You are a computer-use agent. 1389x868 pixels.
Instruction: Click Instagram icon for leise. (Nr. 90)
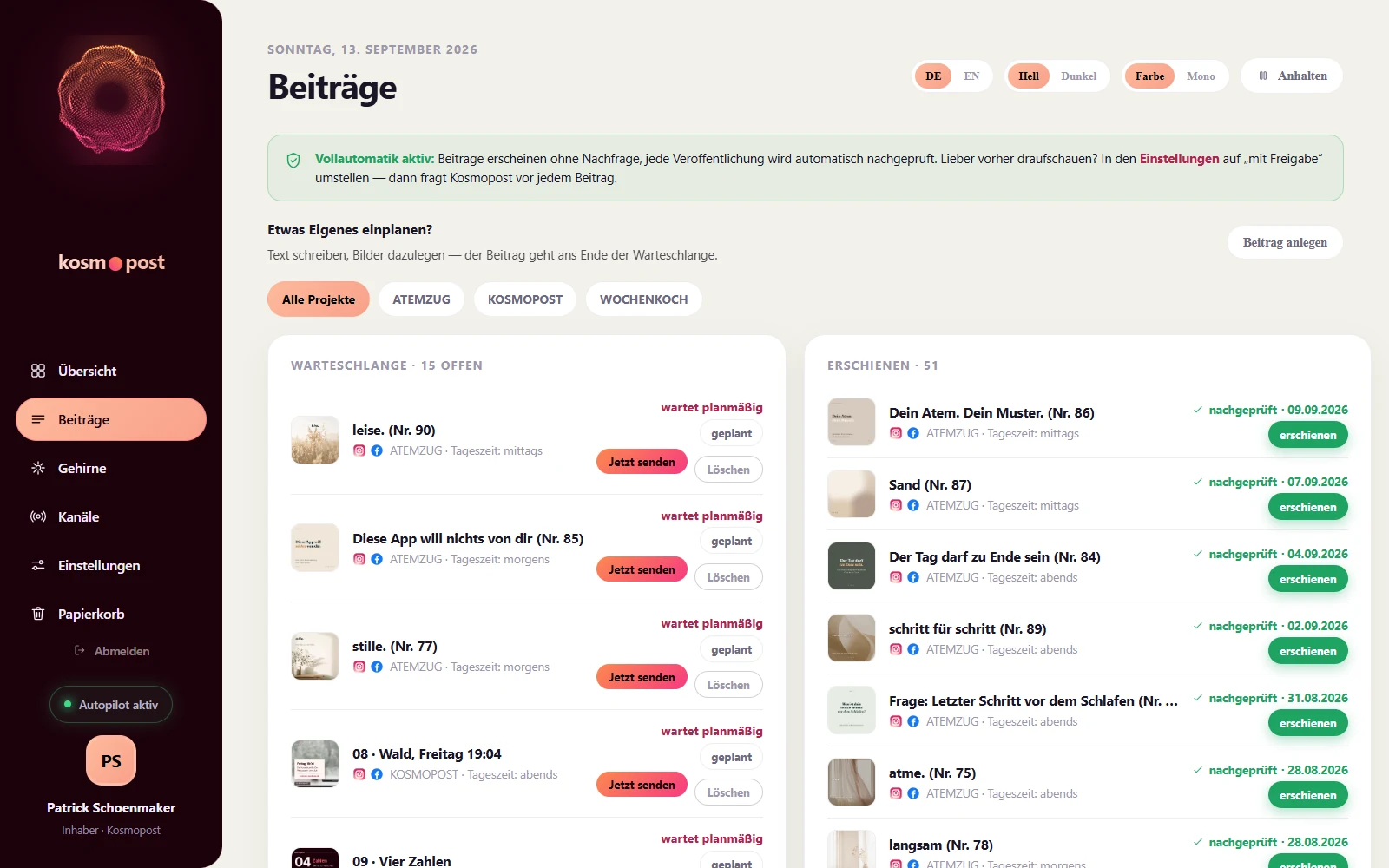point(359,450)
